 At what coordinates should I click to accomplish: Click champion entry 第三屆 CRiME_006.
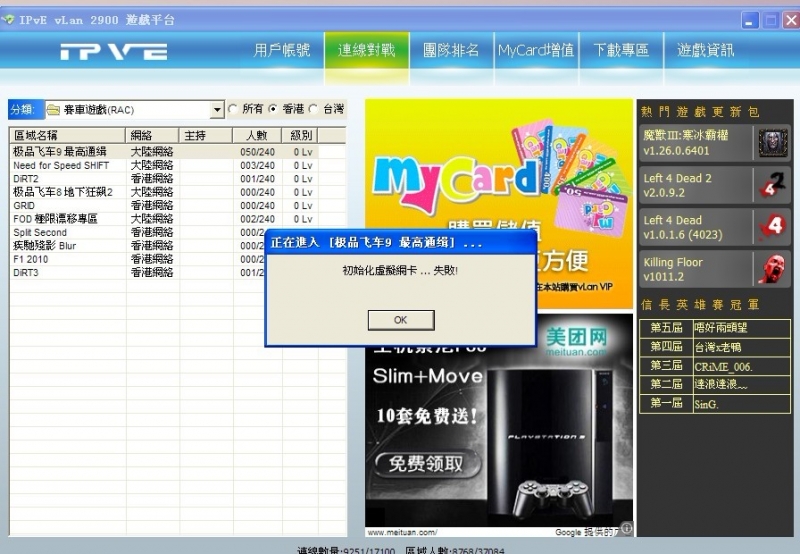[715, 366]
